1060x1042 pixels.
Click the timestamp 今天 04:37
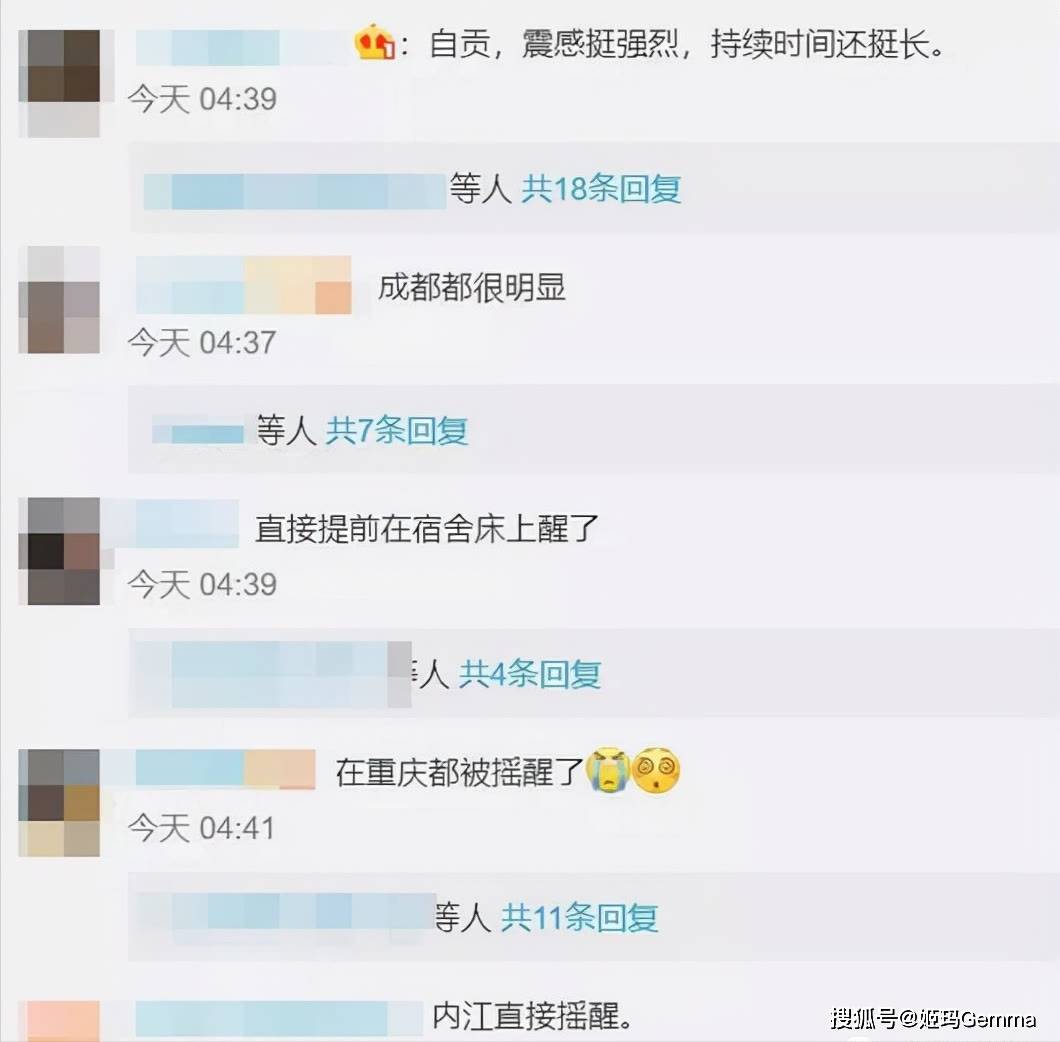(202, 342)
